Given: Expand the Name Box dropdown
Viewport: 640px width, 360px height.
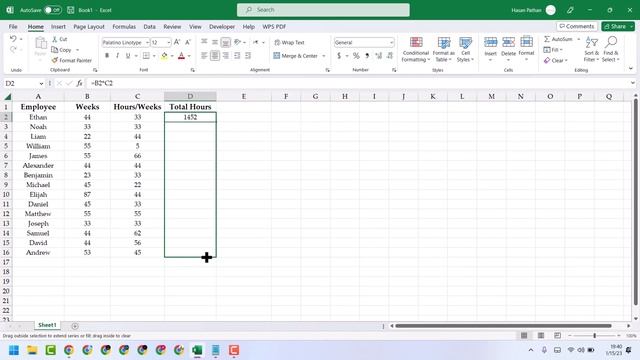Looking at the screenshot, I should (x=41, y=83).
